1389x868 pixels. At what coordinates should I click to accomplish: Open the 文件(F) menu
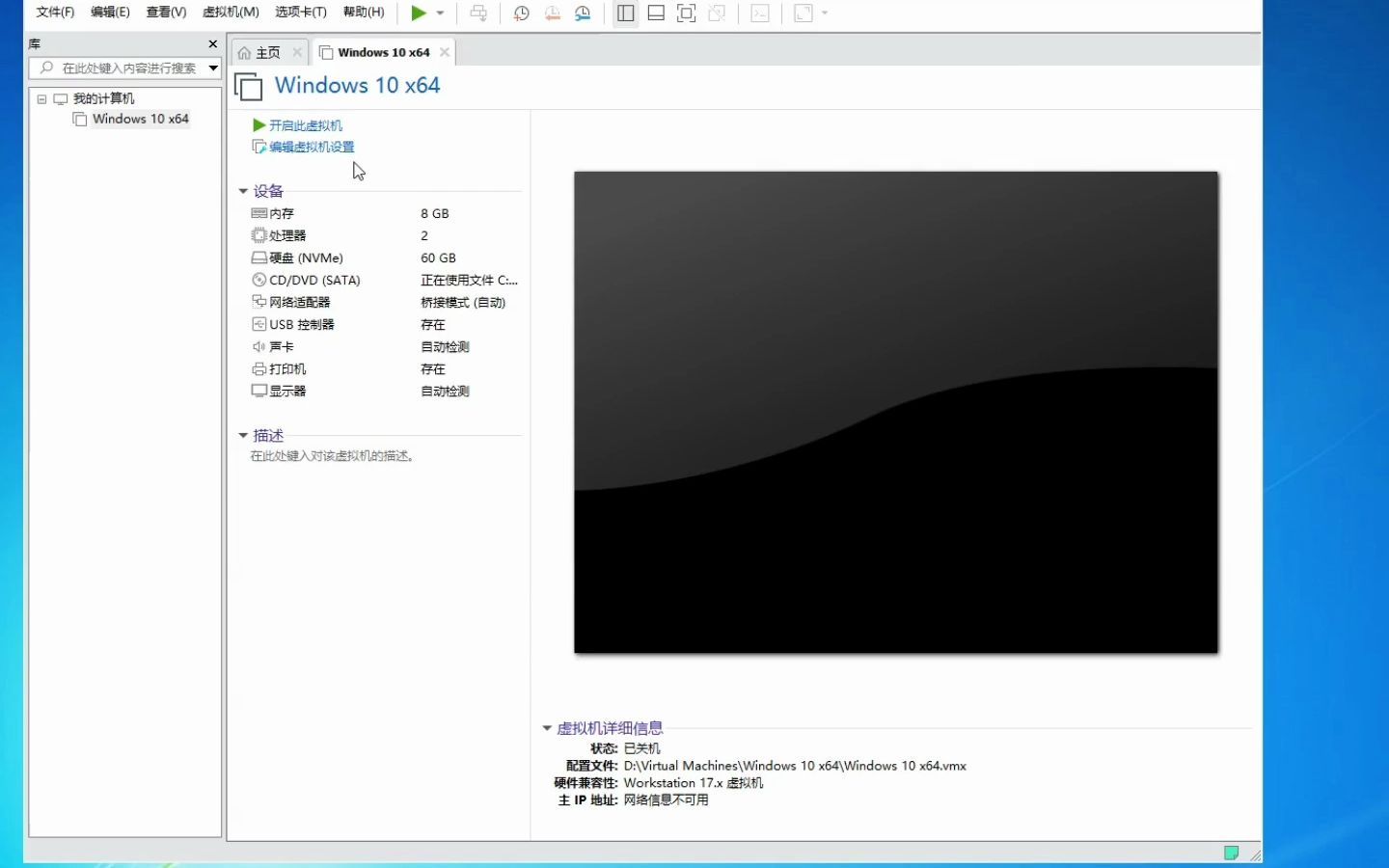coord(55,13)
